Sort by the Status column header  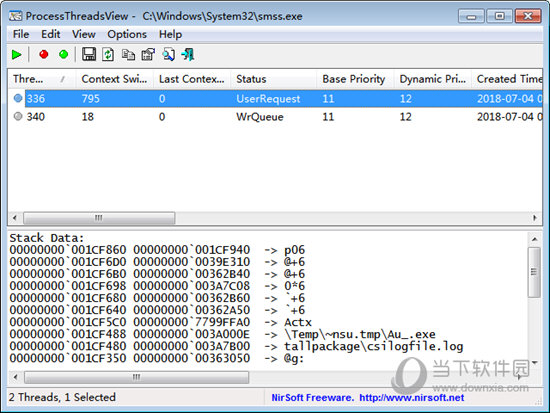274,79
